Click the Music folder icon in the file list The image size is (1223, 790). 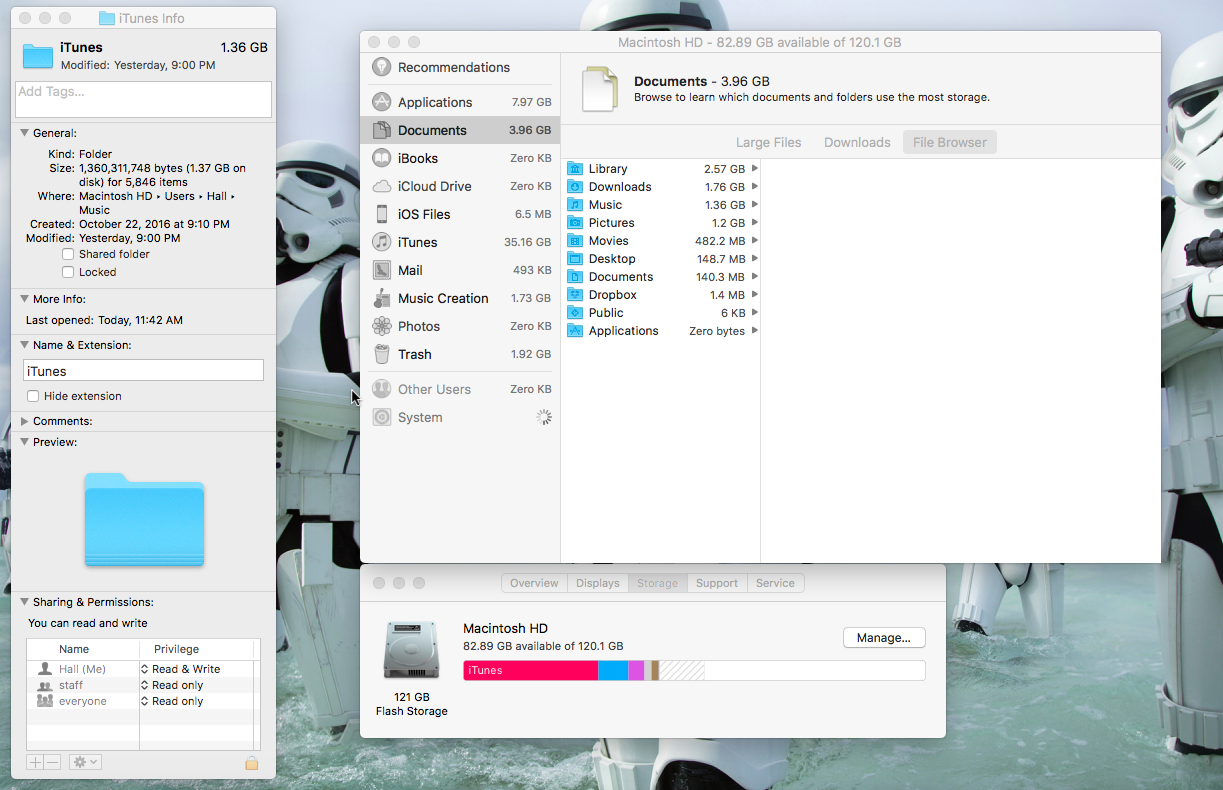[x=575, y=205]
